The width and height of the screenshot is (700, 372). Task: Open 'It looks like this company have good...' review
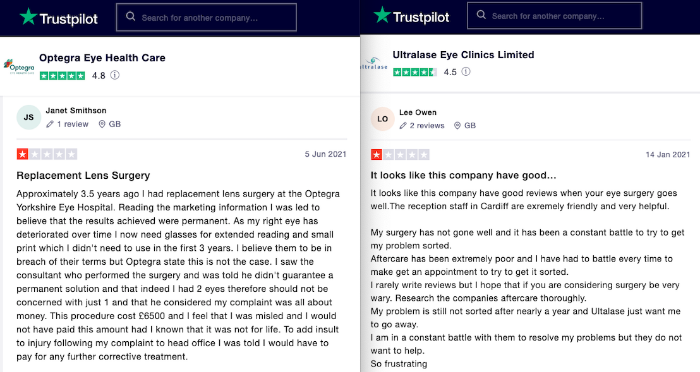pyautogui.click(x=463, y=175)
